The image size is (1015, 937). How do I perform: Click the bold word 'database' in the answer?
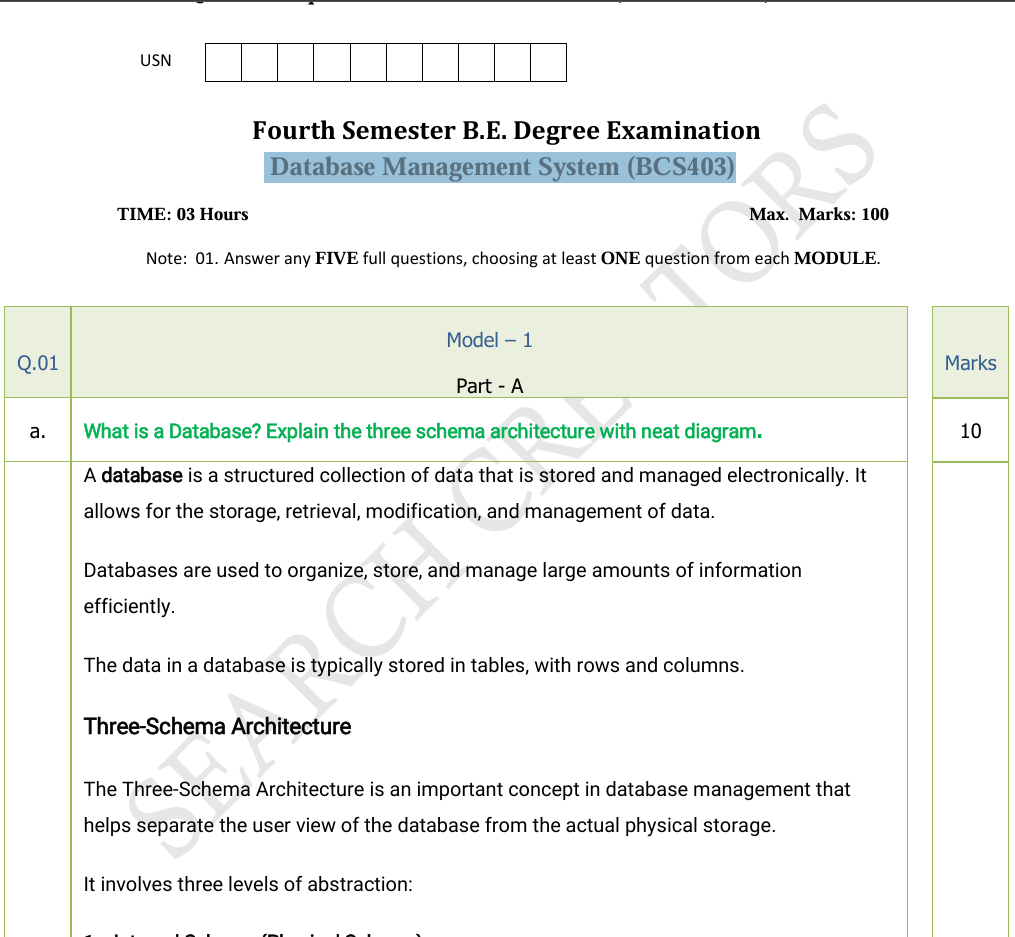[142, 476]
